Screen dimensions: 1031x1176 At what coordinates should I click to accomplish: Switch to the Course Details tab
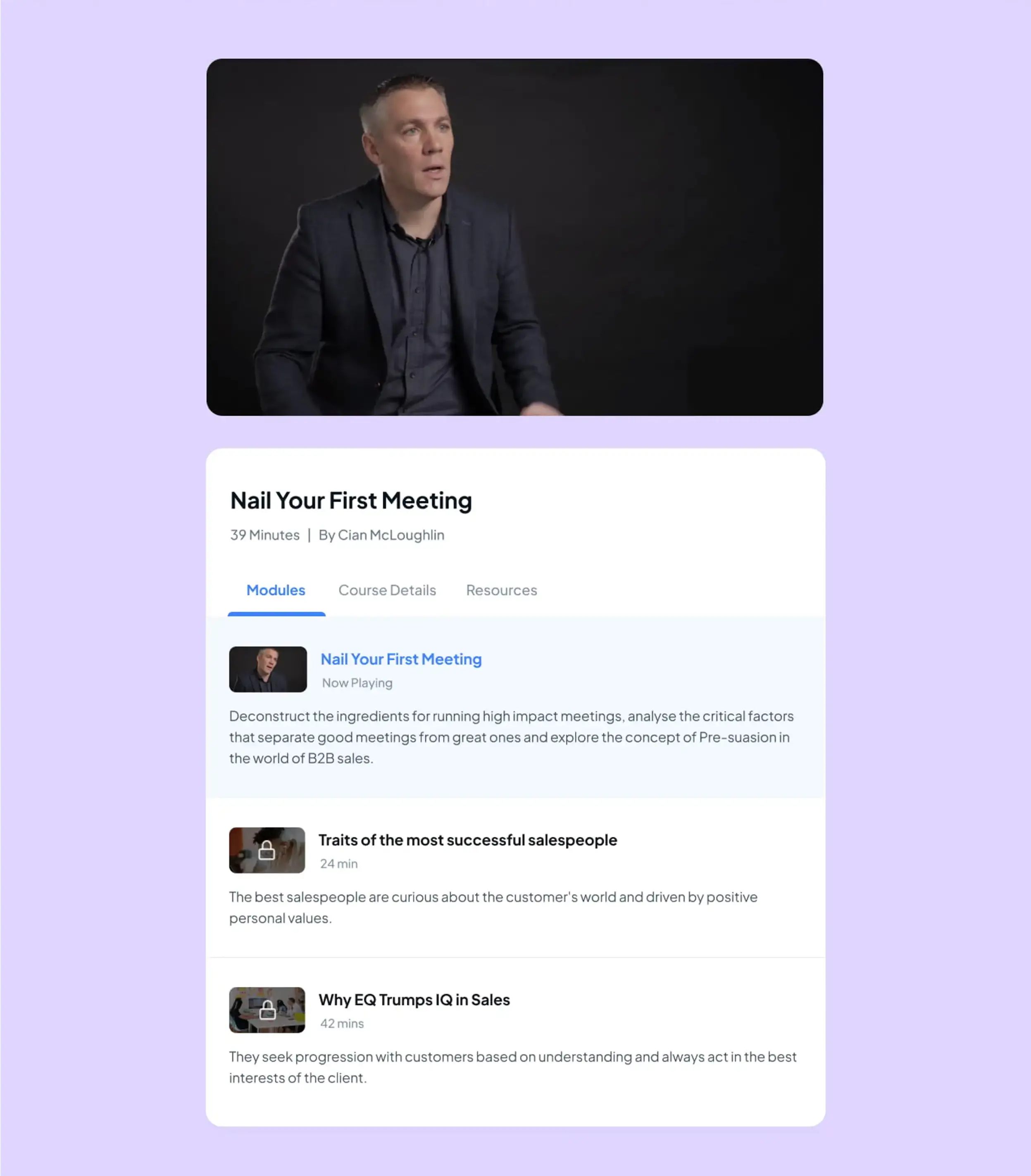pyautogui.click(x=387, y=590)
